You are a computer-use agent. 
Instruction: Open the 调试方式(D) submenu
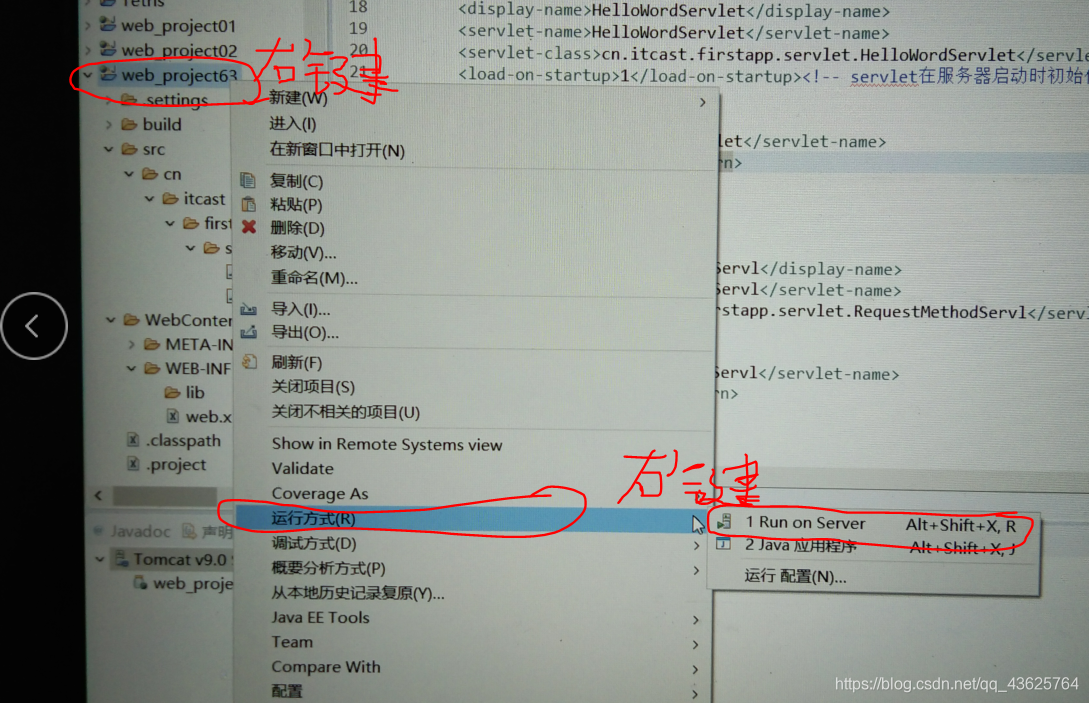point(472,543)
